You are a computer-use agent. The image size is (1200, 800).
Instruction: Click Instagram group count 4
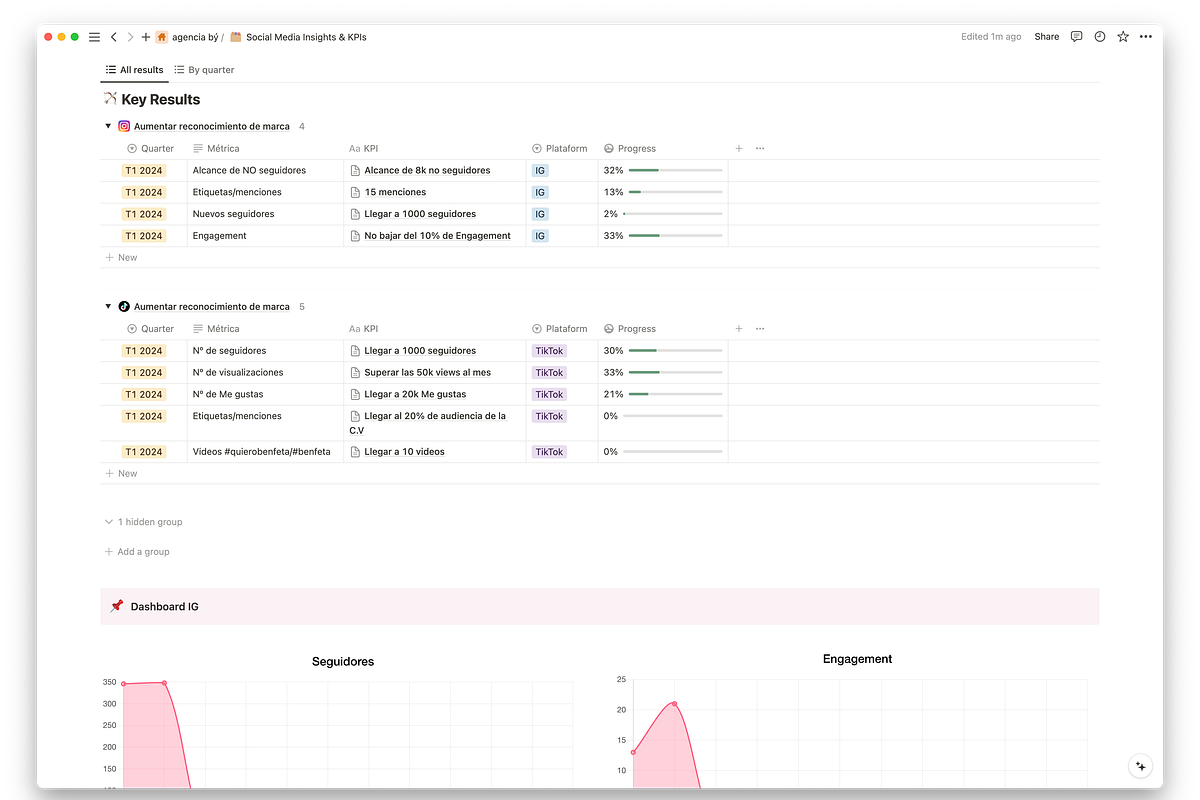(x=302, y=126)
